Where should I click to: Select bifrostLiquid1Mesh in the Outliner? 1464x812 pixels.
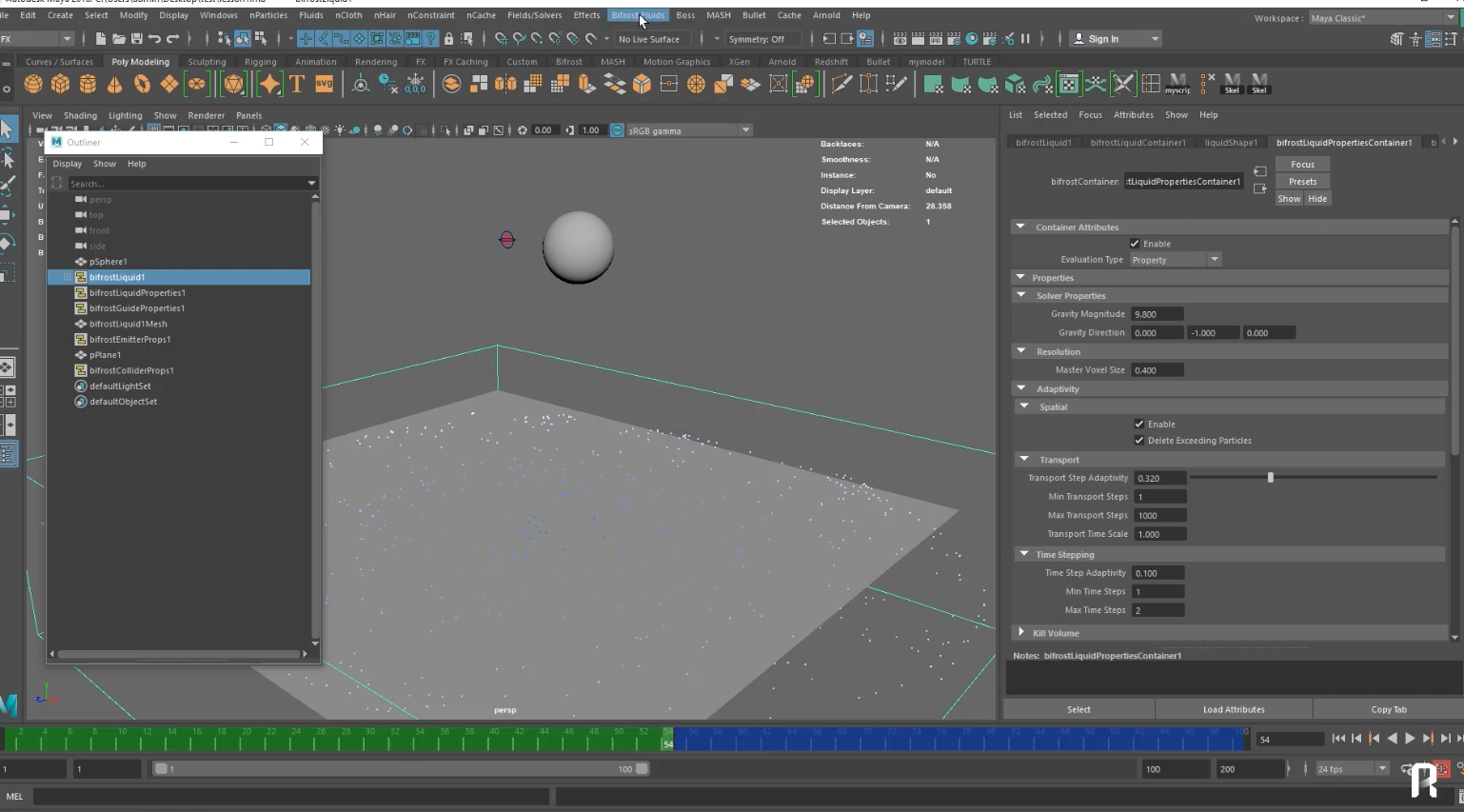128,324
